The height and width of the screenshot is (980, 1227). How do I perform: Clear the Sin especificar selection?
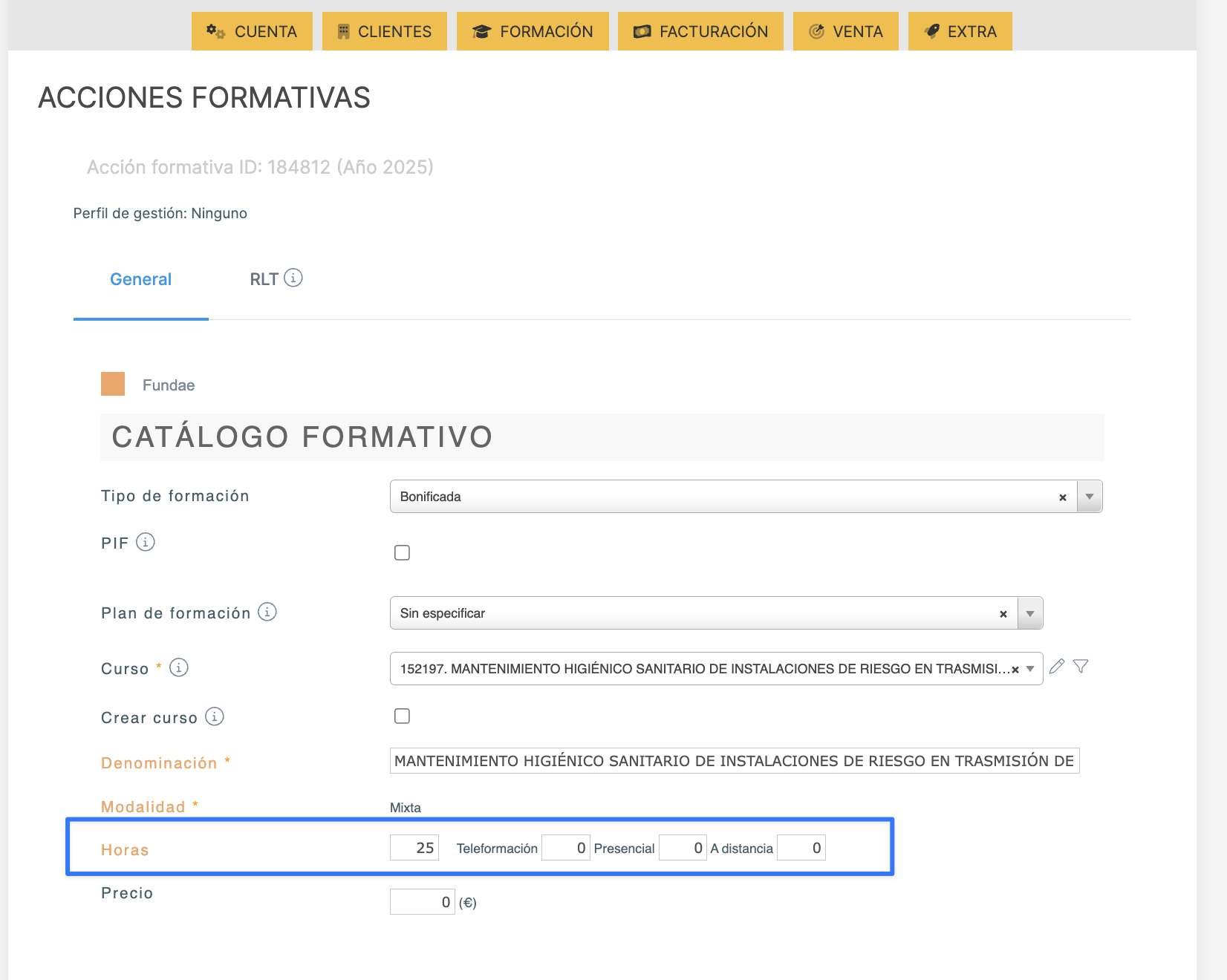coord(1003,614)
